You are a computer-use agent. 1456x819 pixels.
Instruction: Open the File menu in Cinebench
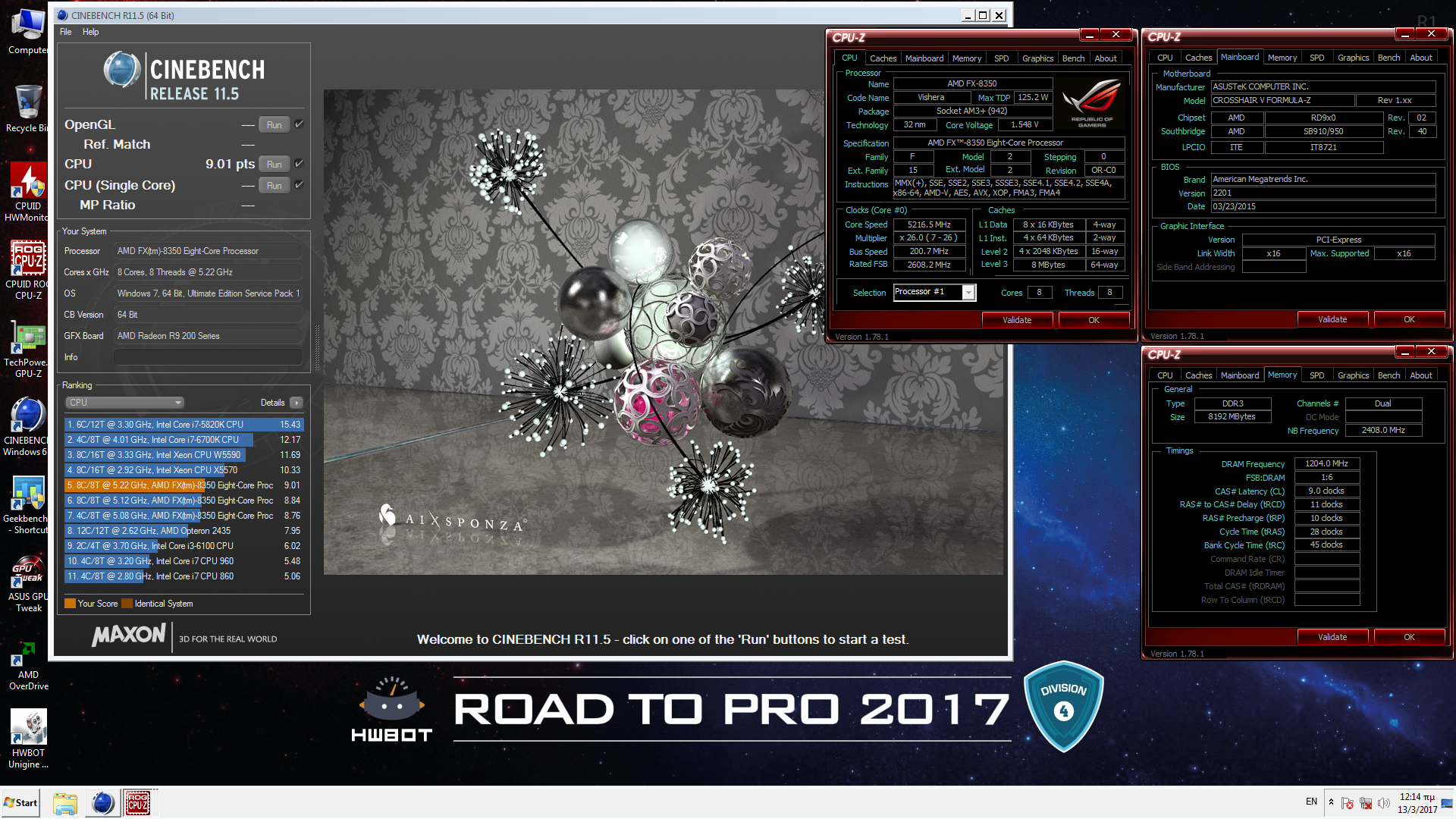click(66, 32)
